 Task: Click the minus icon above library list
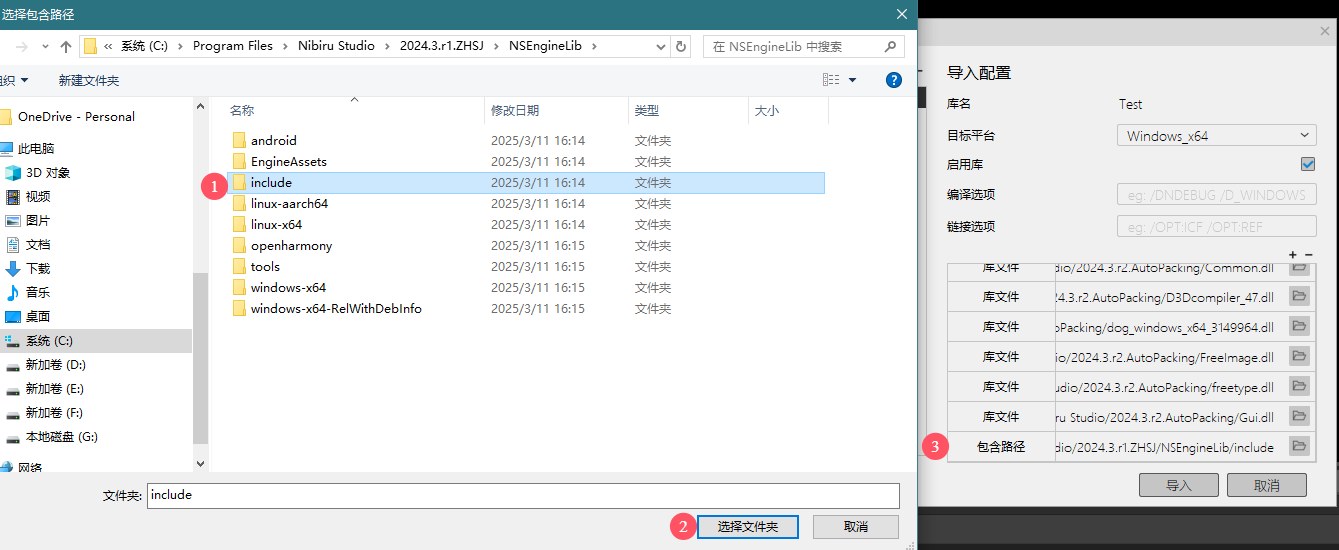click(1308, 255)
